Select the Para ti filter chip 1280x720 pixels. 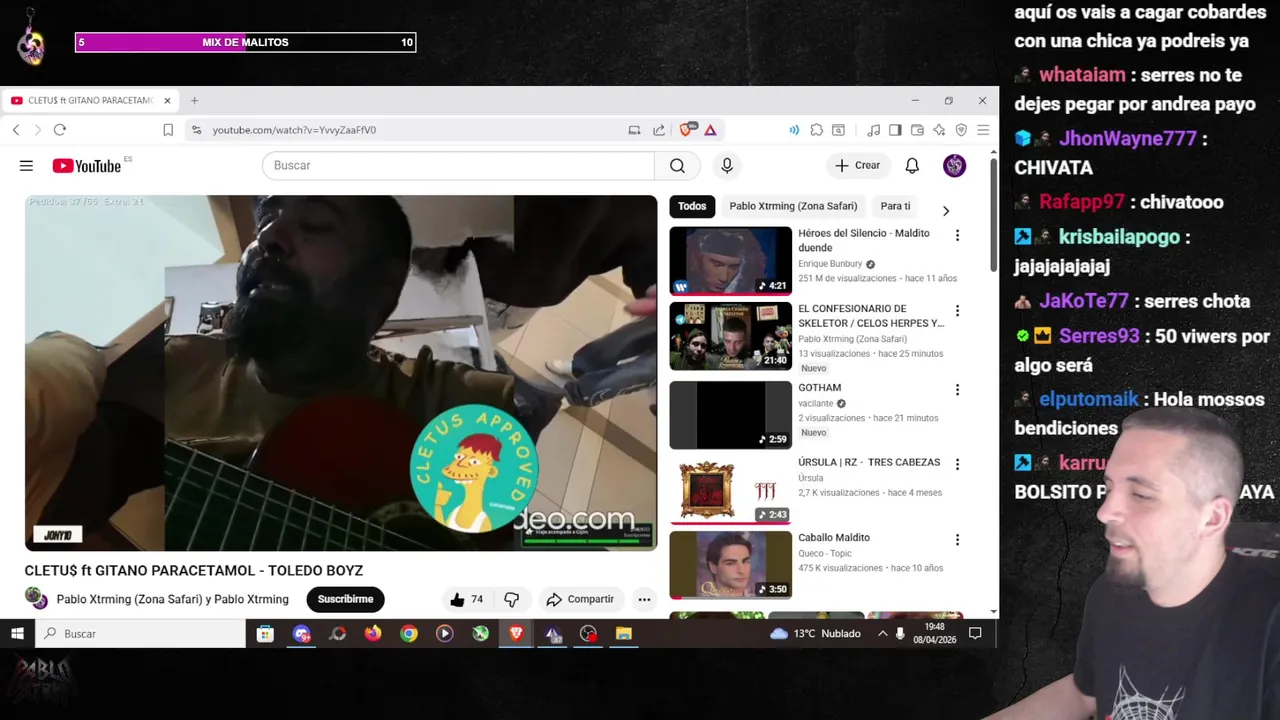coord(895,206)
